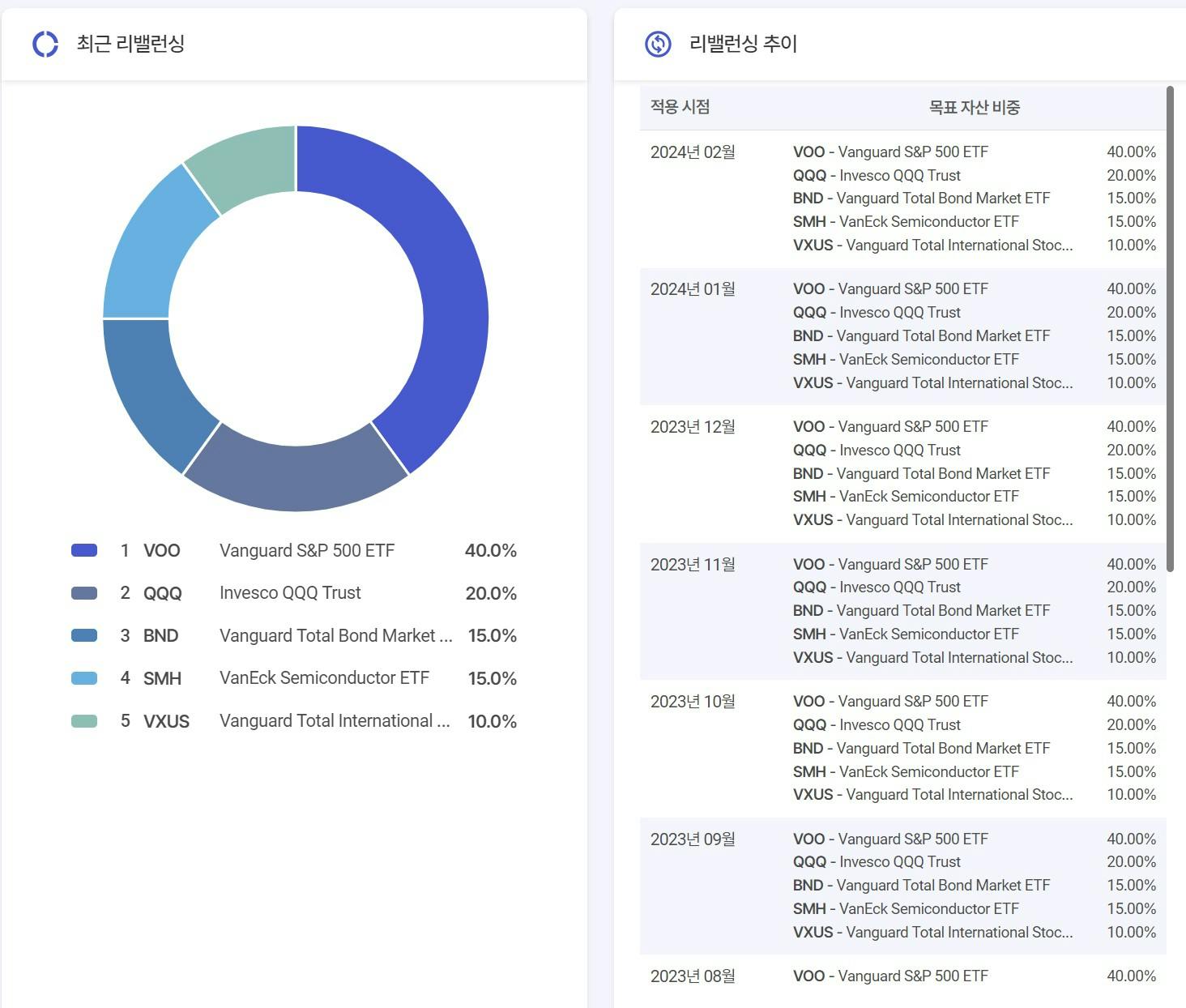Click the refresh-dollar icon beside 리밸런싱 추이

pos(658,44)
